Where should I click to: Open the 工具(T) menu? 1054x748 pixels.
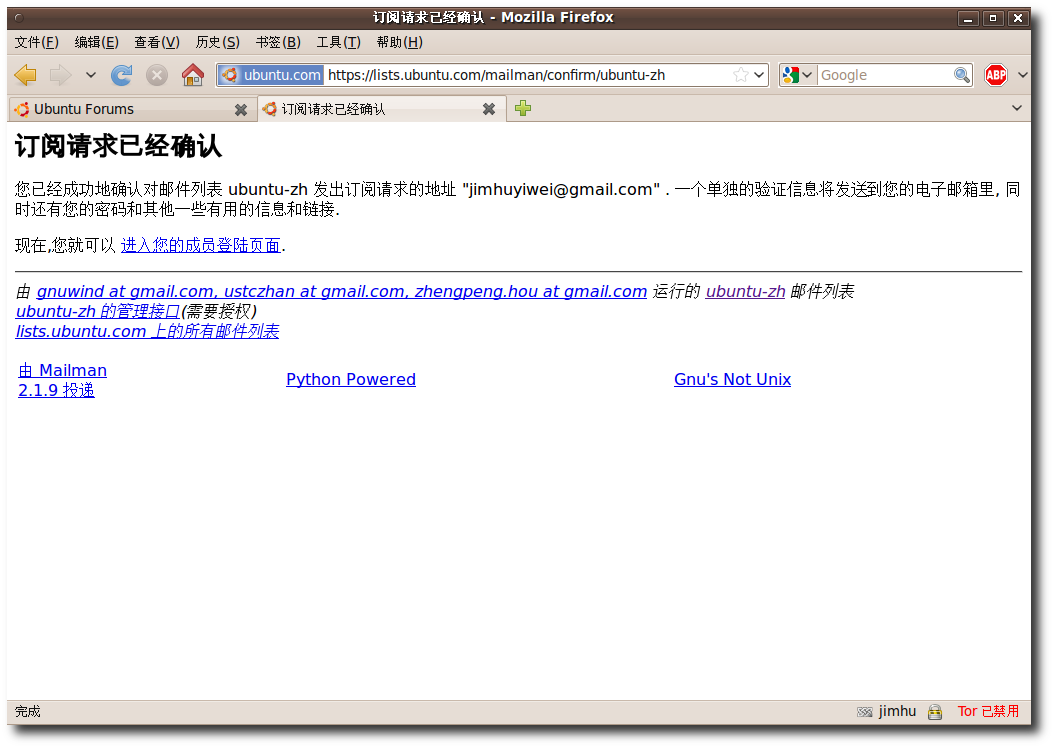tap(339, 42)
